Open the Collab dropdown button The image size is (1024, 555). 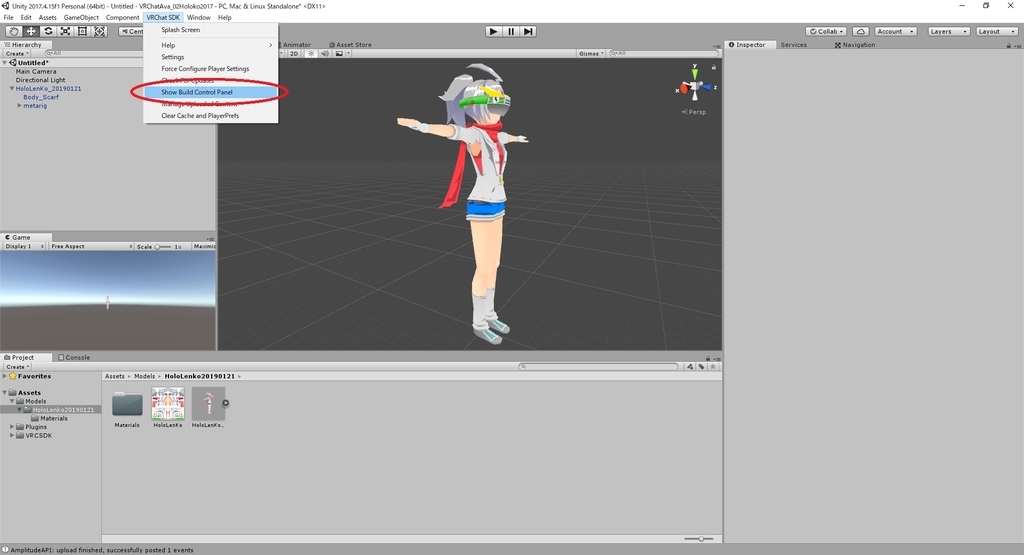(826, 31)
